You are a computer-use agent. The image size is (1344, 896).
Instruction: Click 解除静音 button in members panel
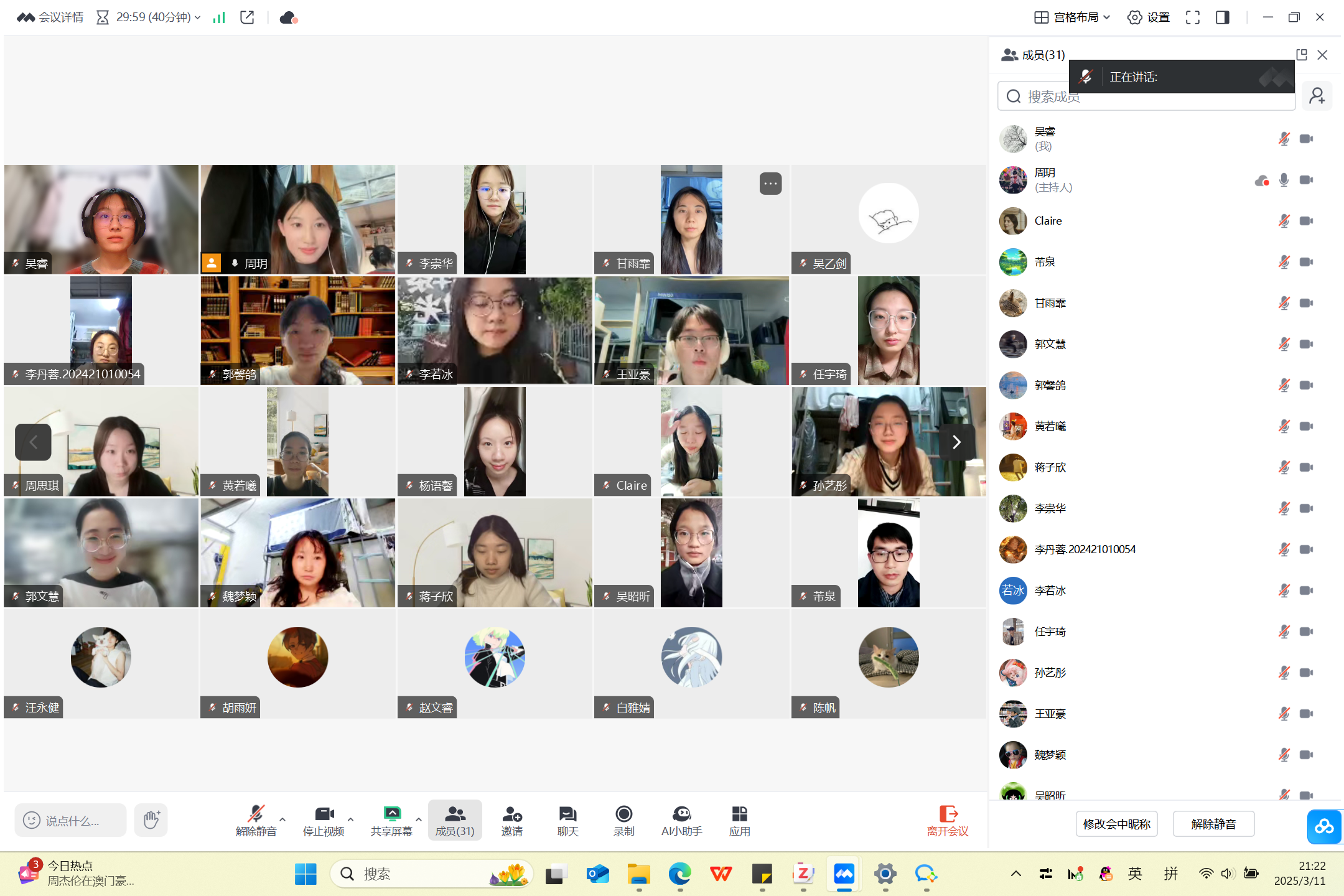pyautogui.click(x=1213, y=824)
